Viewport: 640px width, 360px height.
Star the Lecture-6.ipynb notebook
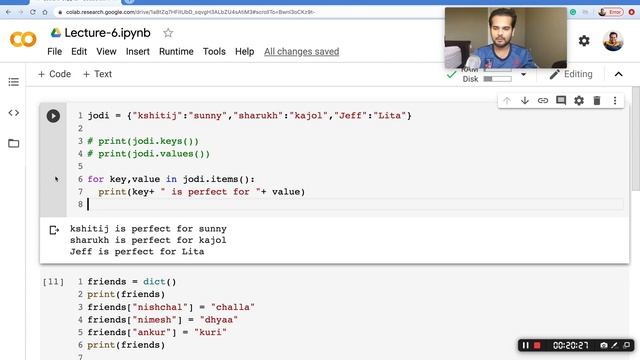(x=168, y=33)
